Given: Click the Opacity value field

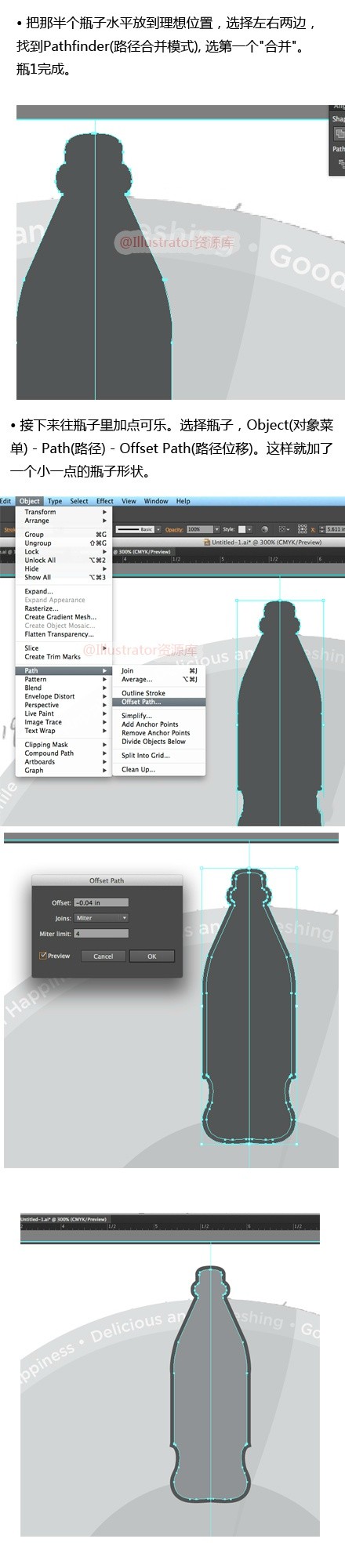Looking at the screenshot, I should (198, 530).
